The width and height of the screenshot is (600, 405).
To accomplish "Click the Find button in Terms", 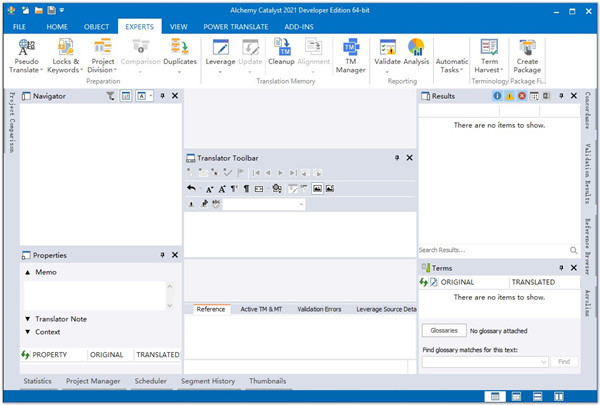I will pyautogui.click(x=564, y=362).
